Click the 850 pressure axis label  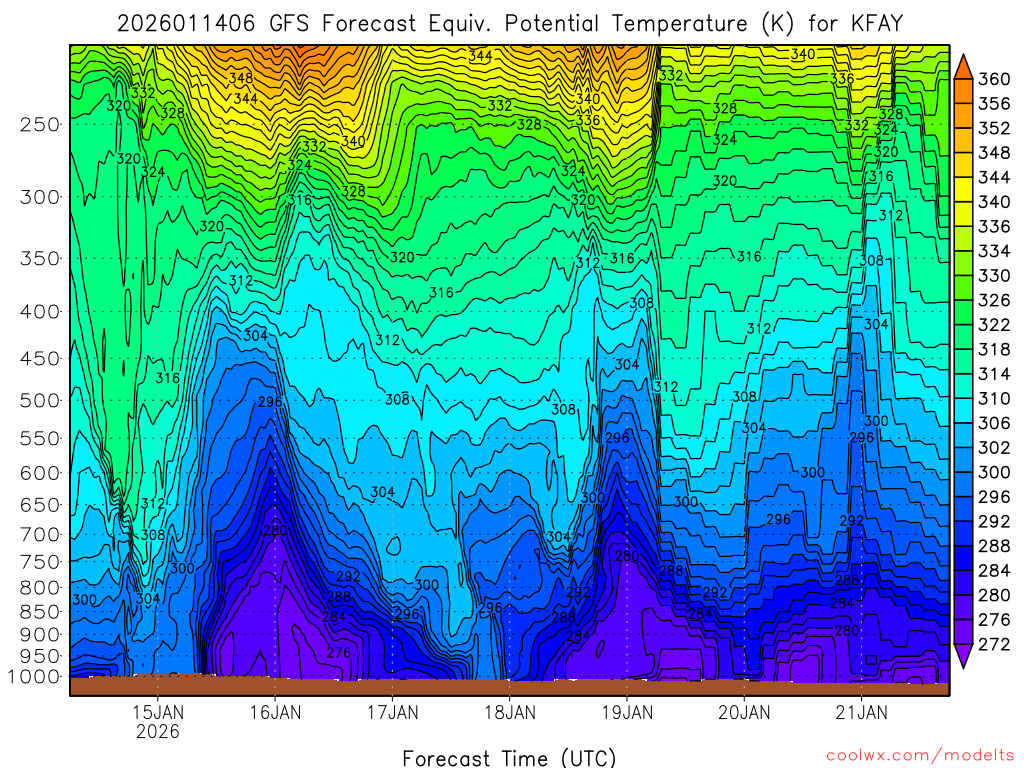click(40, 612)
